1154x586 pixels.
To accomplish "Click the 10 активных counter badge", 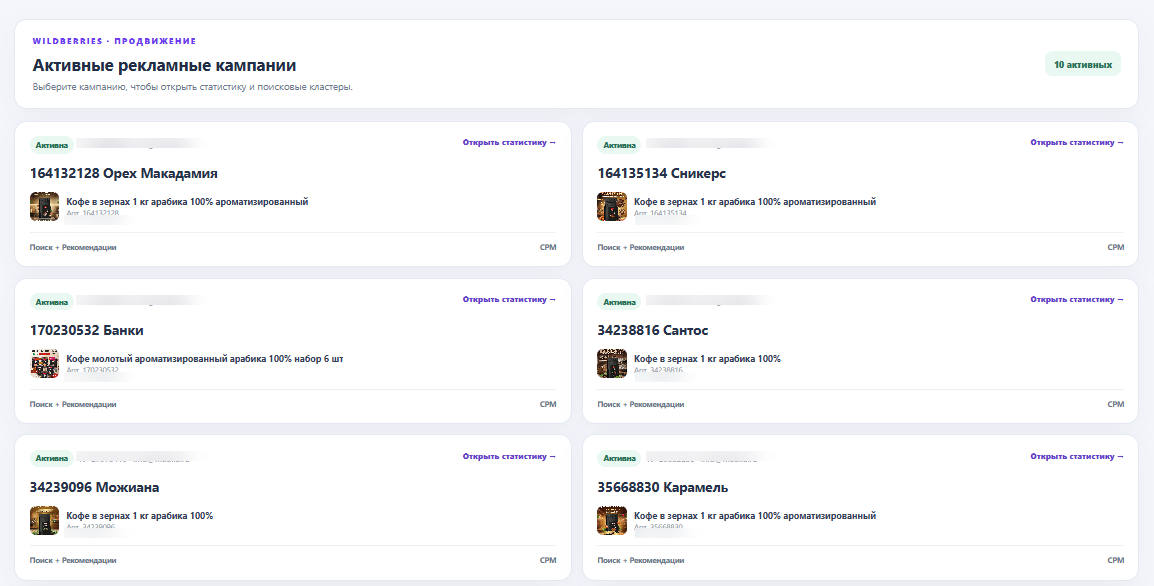I will point(1083,64).
